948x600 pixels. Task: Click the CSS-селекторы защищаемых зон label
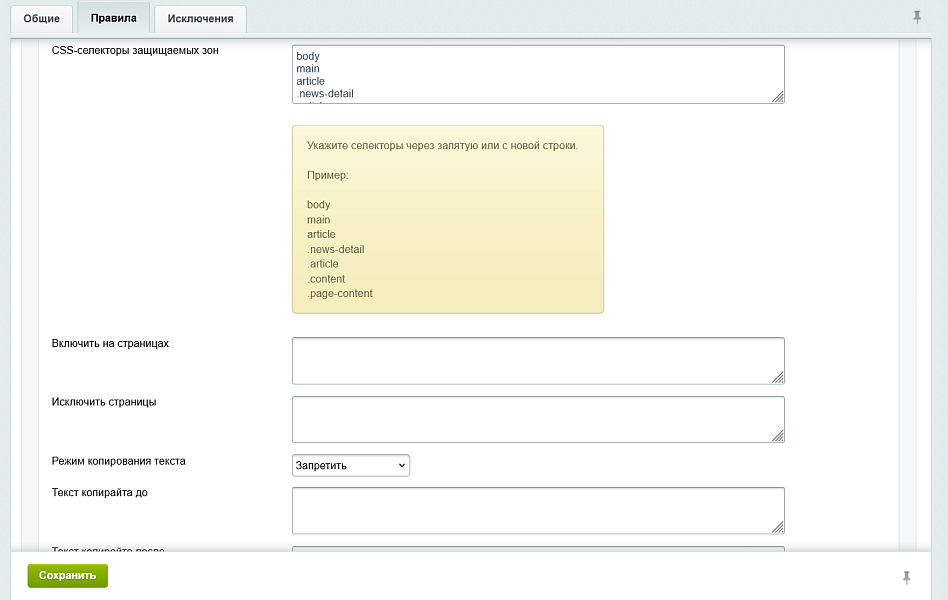(x=135, y=51)
